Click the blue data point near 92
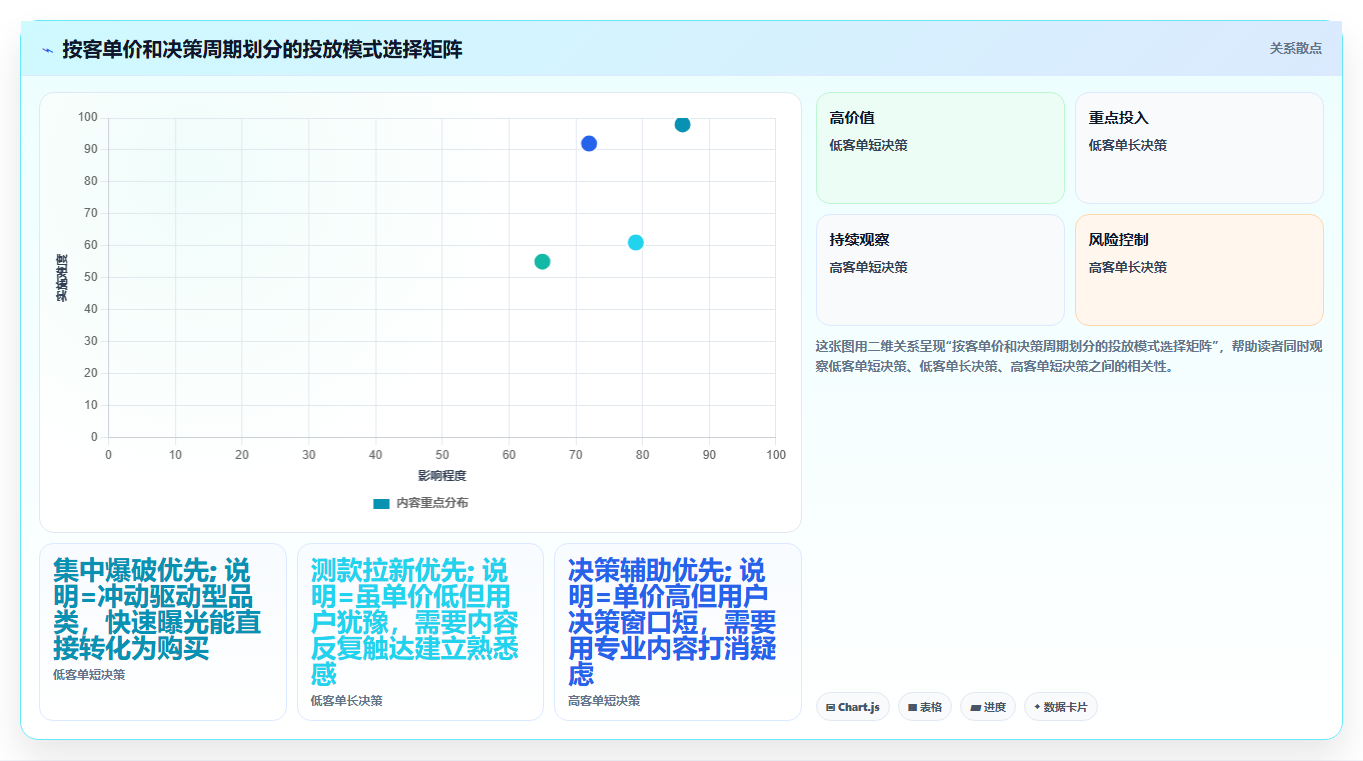The width and height of the screenshot is (1363, 761). pyautogui.click(x=589, y=143)
